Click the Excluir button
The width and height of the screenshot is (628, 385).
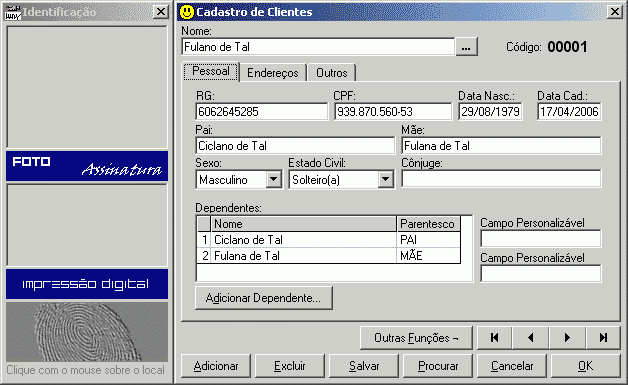coord(290,366)
